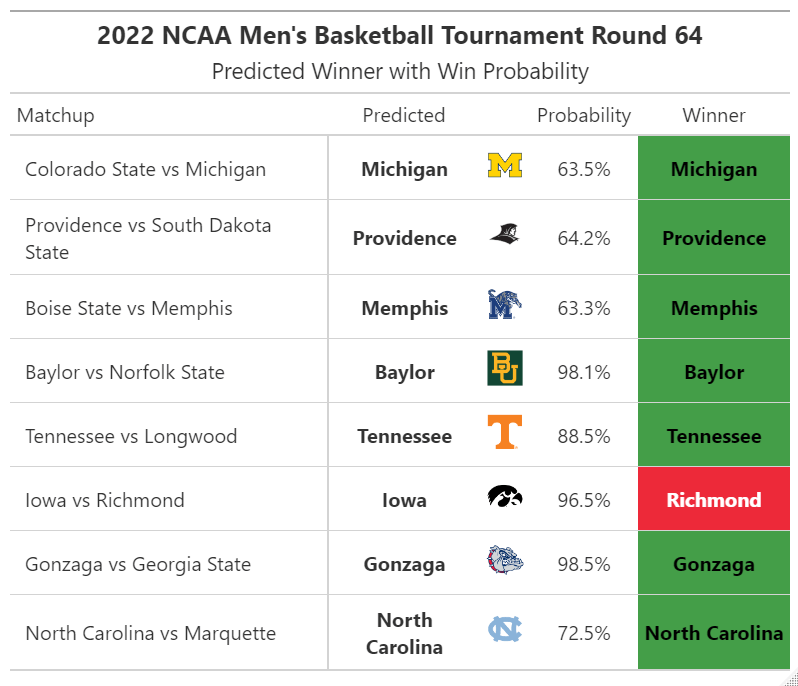Sort by the Predicted column header

point(404,115)
